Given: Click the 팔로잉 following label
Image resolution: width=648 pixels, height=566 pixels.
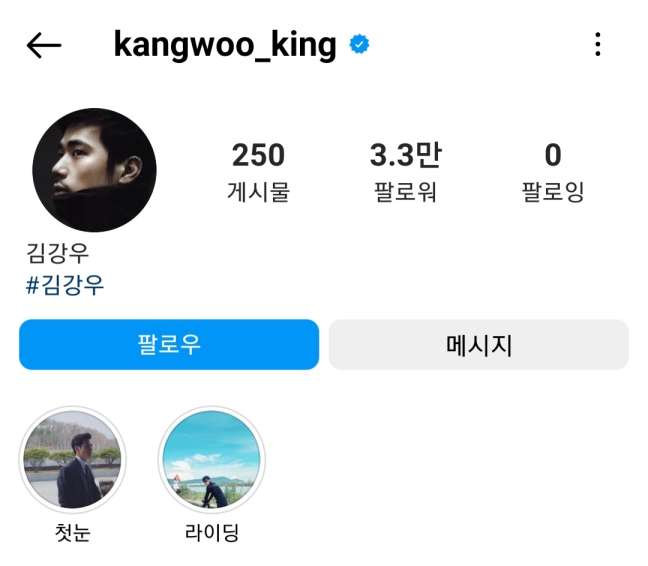Looking at the screenshot, I should pyautogui.click(x=553, y=192).
